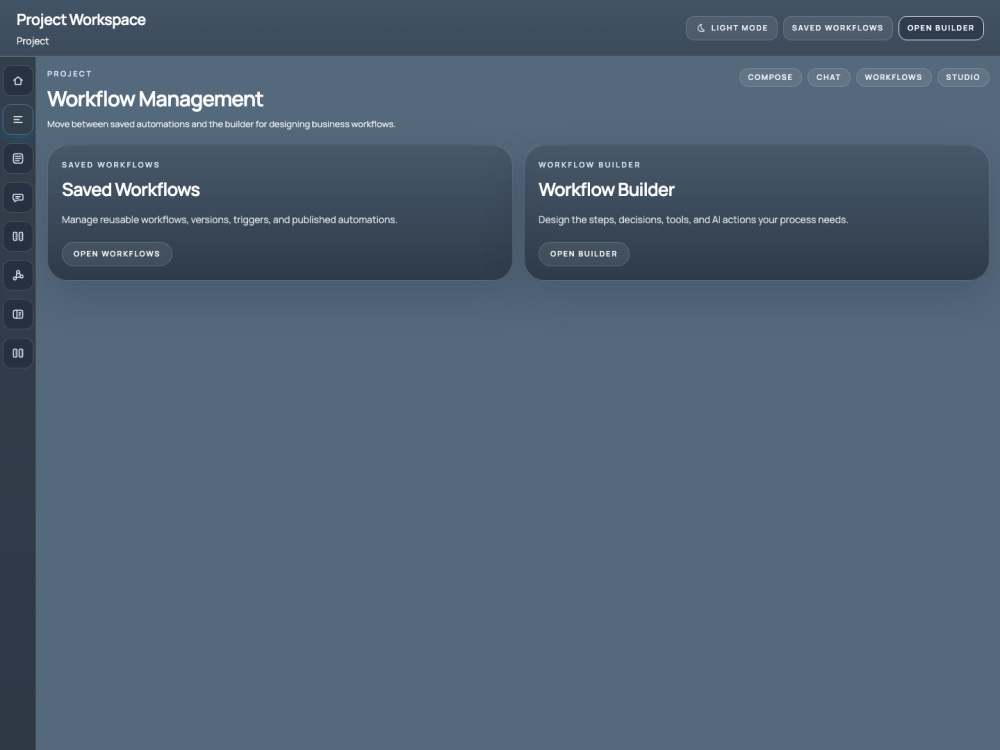Screen dimensions: 1000x750
Task: Switch to Light Mode
Action: pos(732,28)
